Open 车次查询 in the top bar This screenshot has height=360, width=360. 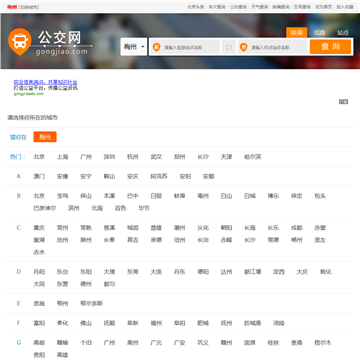217,7
